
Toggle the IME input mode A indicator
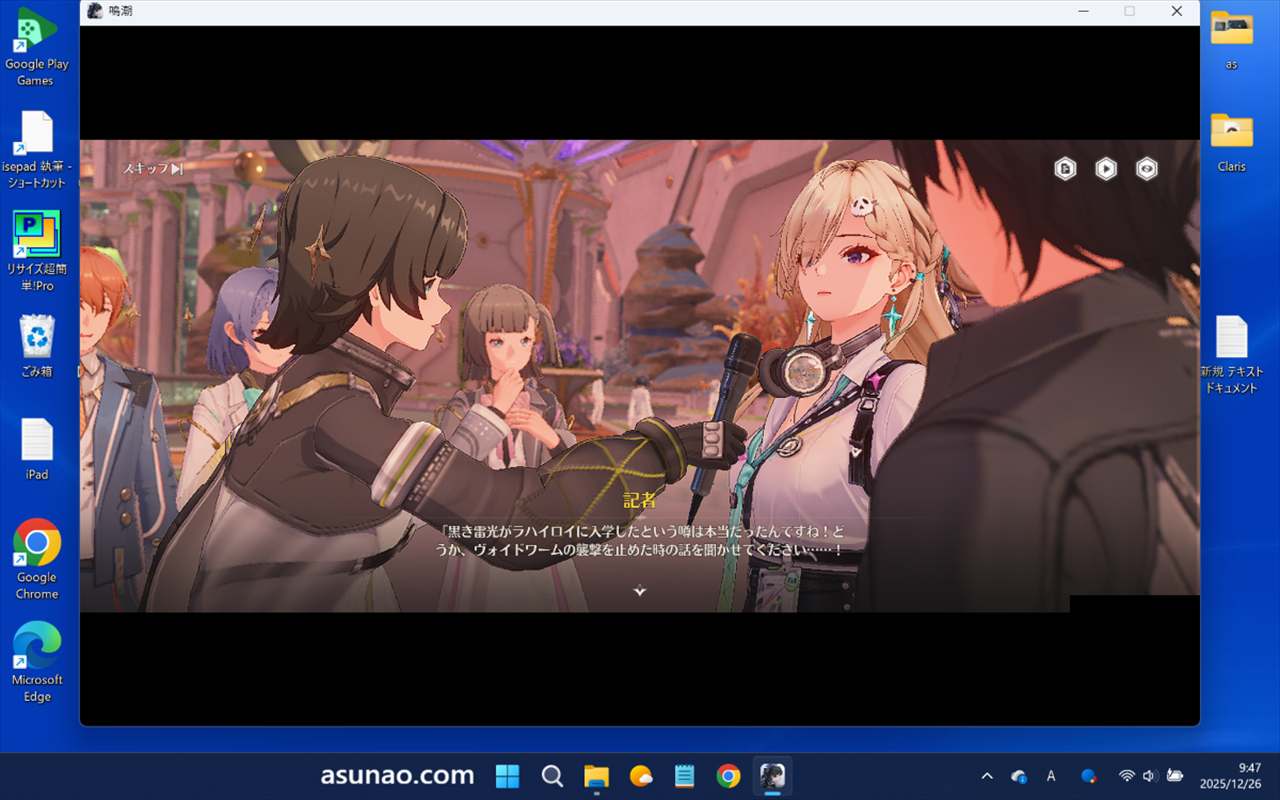(x=1051, y=776)
